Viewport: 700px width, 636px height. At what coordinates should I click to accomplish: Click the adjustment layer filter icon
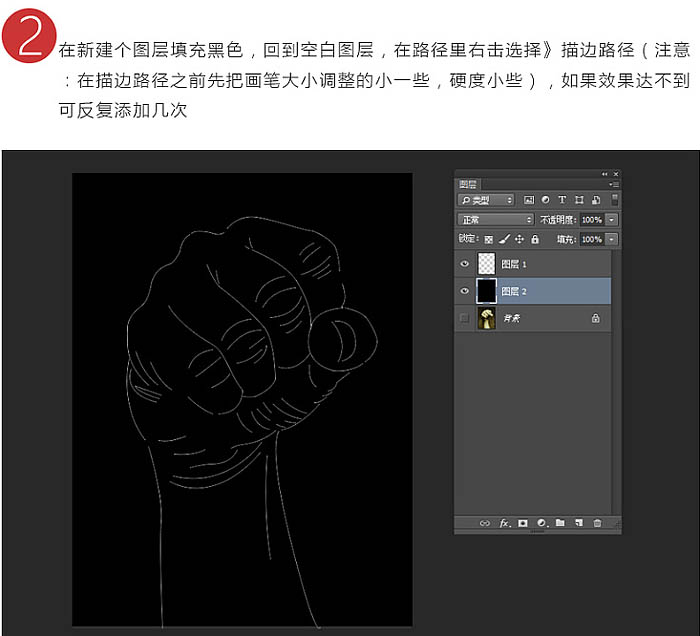(545, 200)
